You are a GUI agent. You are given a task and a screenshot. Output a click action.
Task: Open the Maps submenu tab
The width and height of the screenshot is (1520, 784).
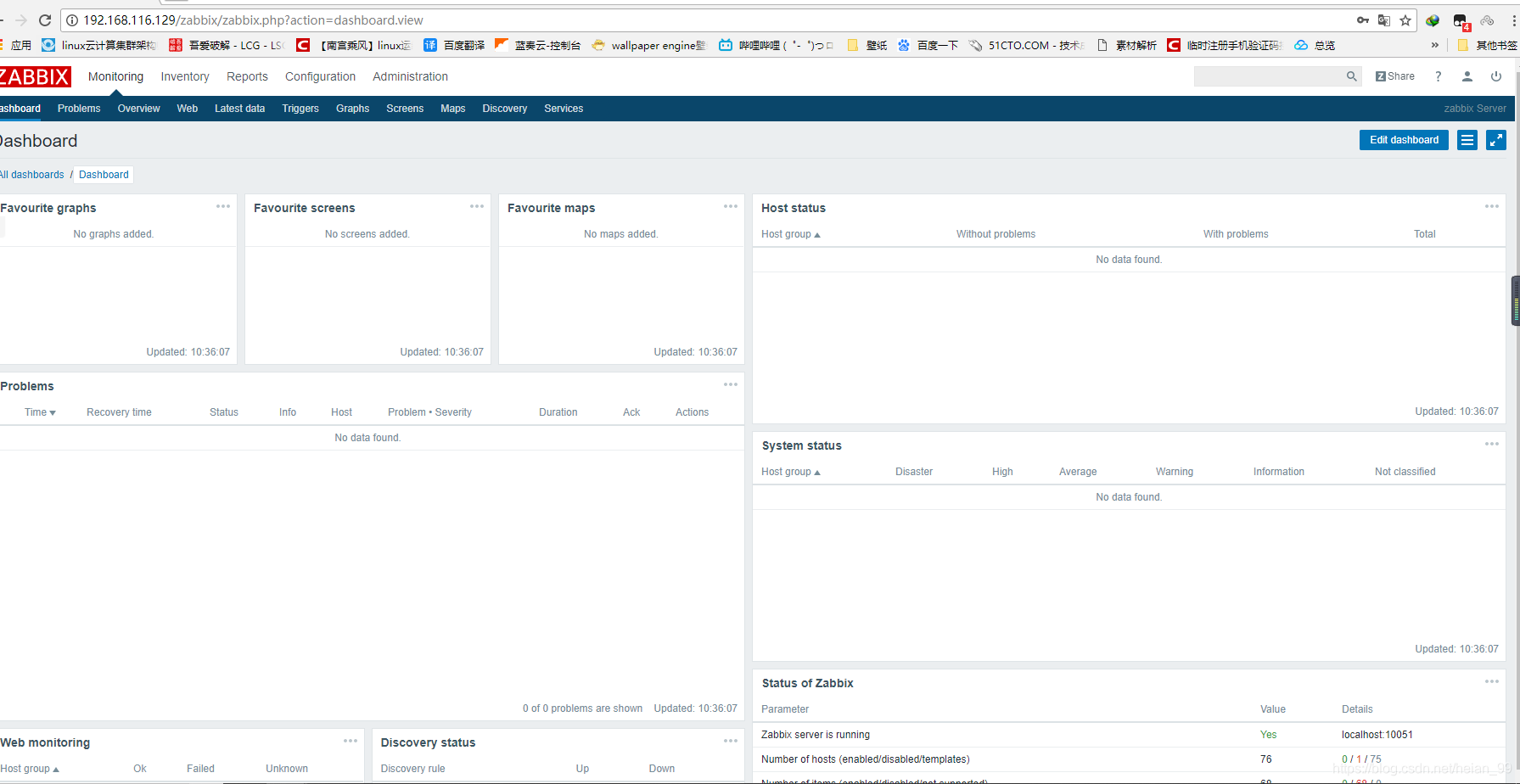[453, 109]
